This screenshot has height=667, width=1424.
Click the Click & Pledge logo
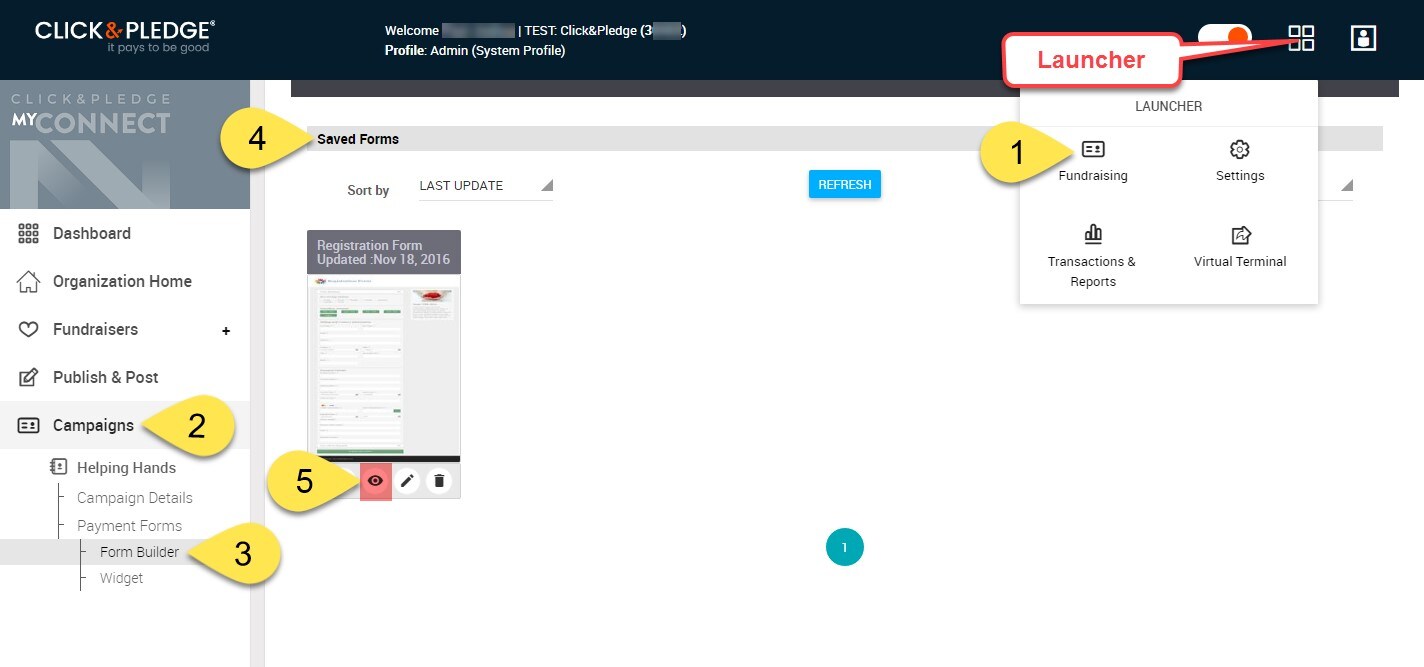pyautogui.click(x=125, y=36)
